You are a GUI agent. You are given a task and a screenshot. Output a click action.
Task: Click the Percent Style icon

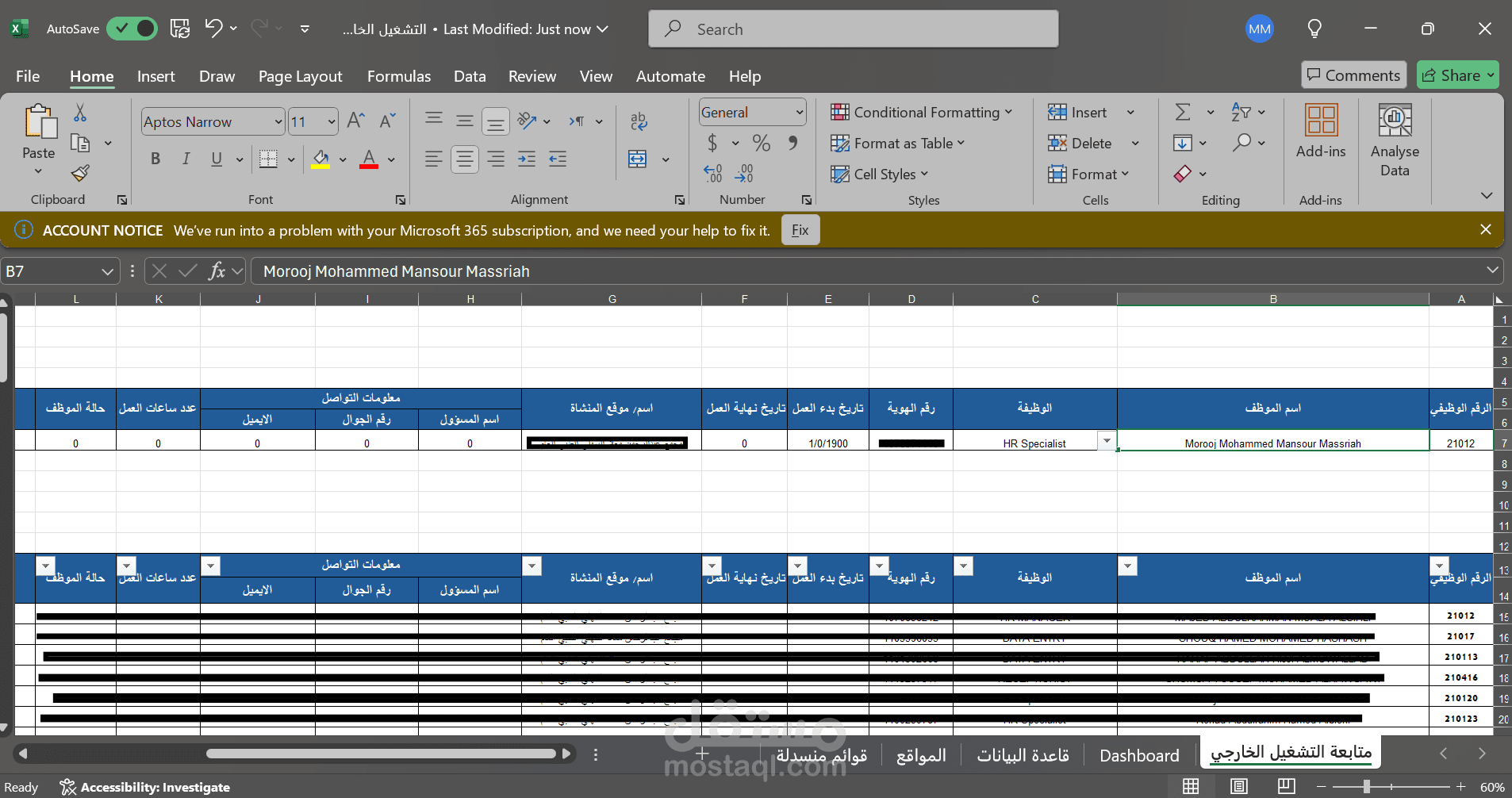[762, 143]
